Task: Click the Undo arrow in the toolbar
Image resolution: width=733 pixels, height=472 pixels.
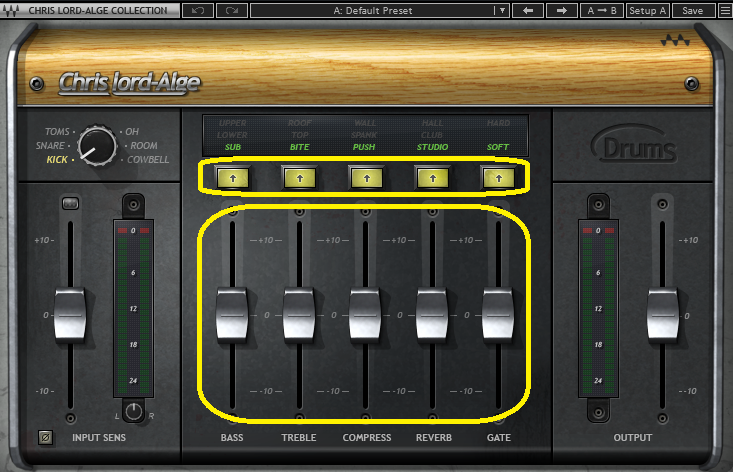Action: coord(197,10)
